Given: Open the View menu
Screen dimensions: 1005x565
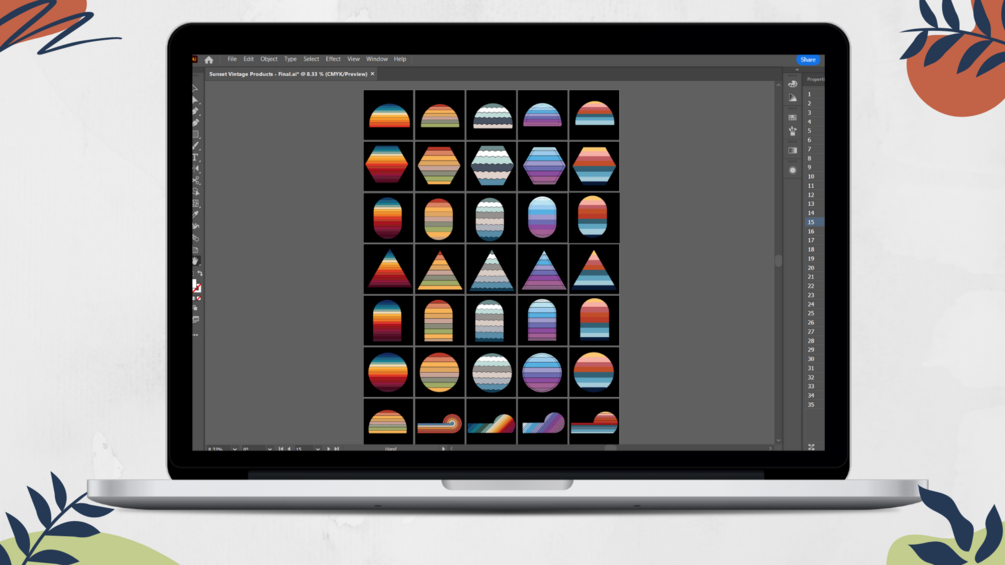Looking at the screenshot, I should tap(353, 59).
